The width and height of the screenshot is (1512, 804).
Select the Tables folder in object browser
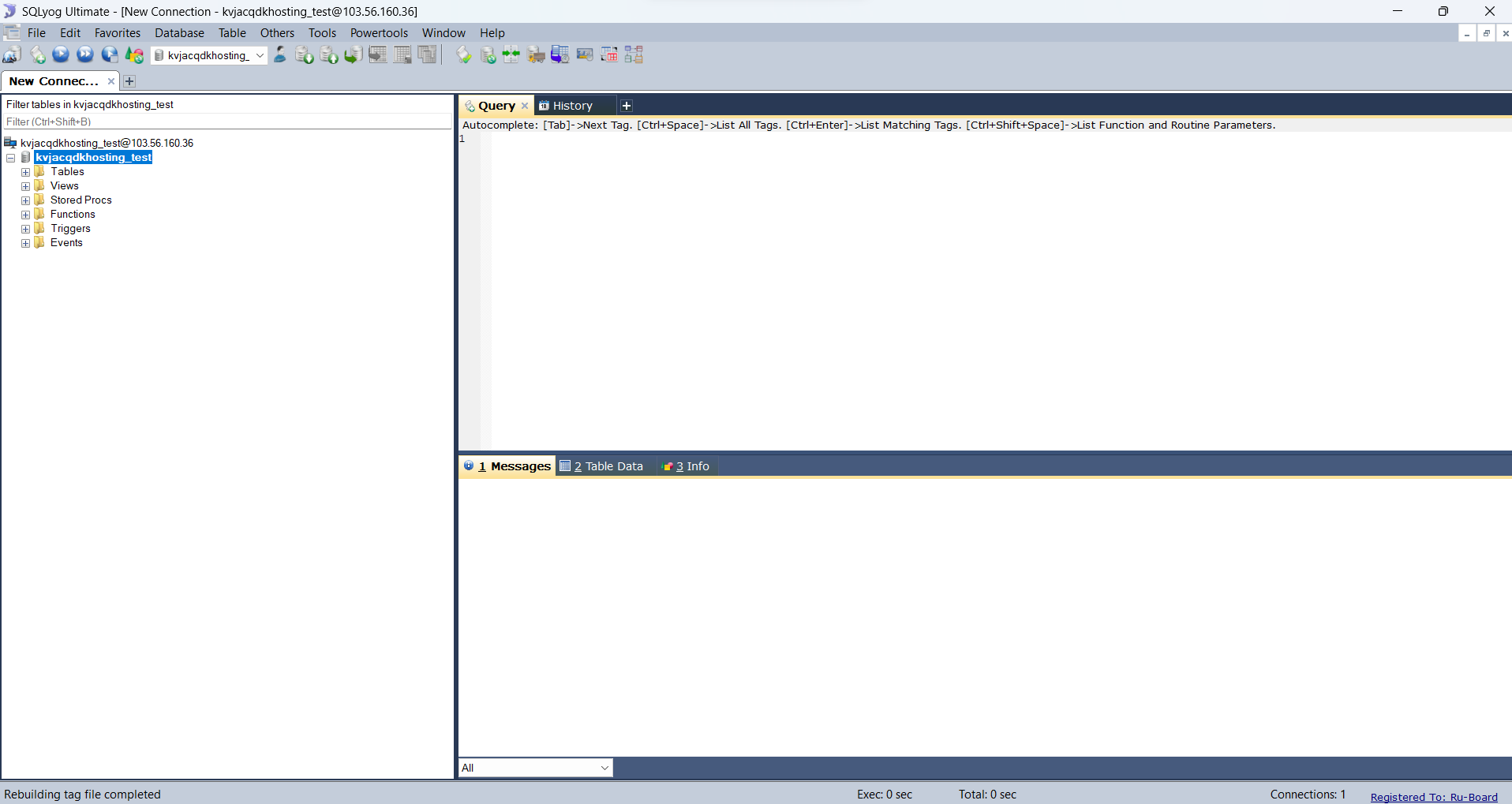coord(67,172)
